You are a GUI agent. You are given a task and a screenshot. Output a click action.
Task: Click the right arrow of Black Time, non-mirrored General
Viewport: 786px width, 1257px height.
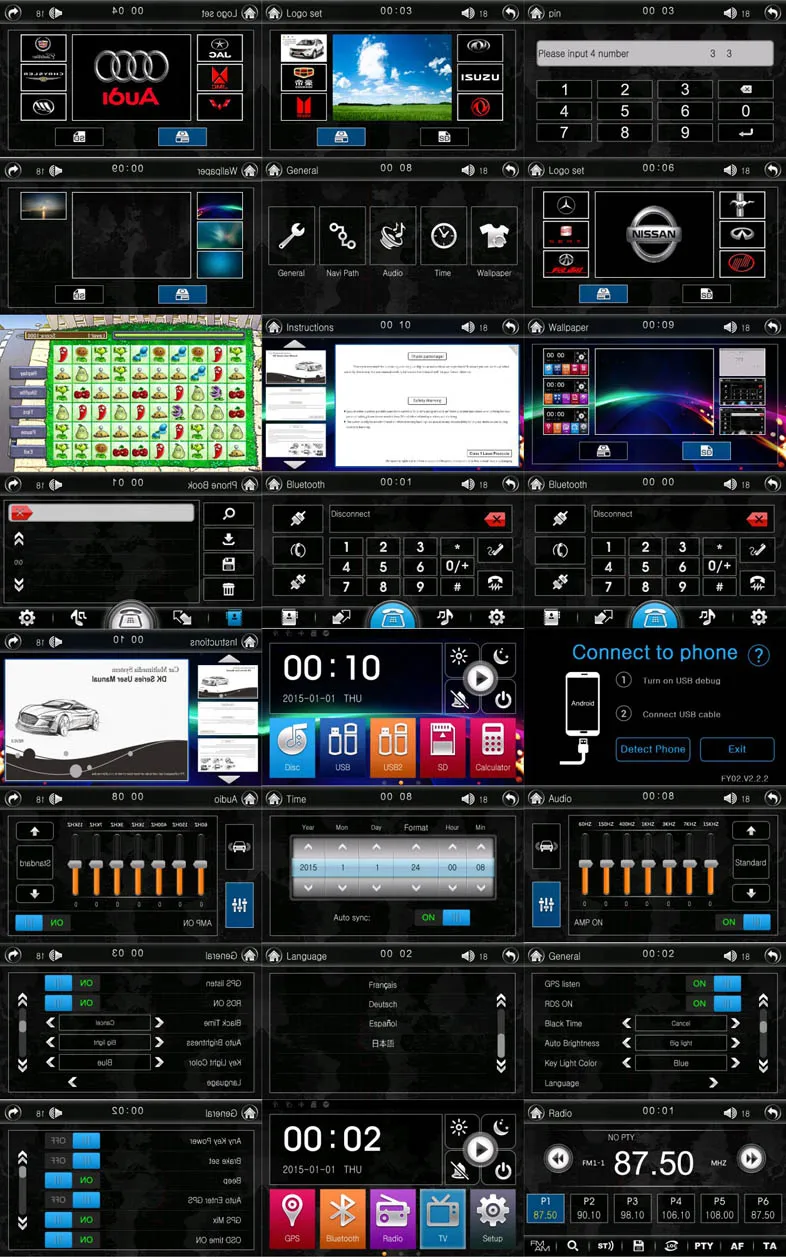(735, 1024)
